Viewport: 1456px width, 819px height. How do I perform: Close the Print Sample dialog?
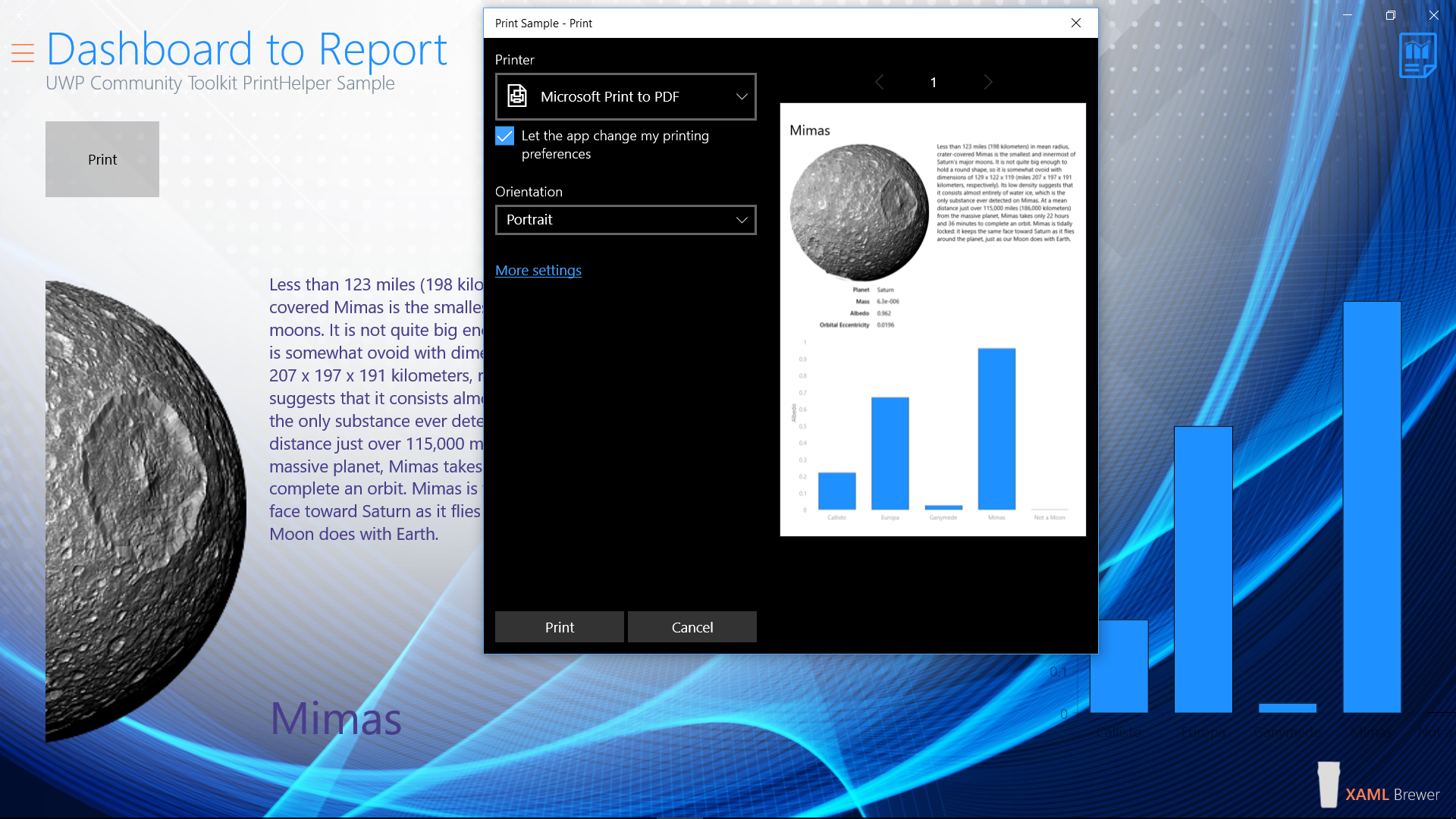click(x=1075, y=23)
